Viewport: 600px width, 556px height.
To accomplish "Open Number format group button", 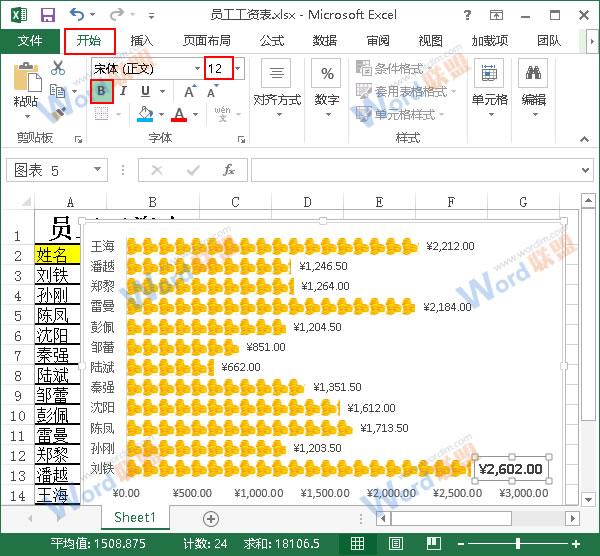I will pos(327,89).
